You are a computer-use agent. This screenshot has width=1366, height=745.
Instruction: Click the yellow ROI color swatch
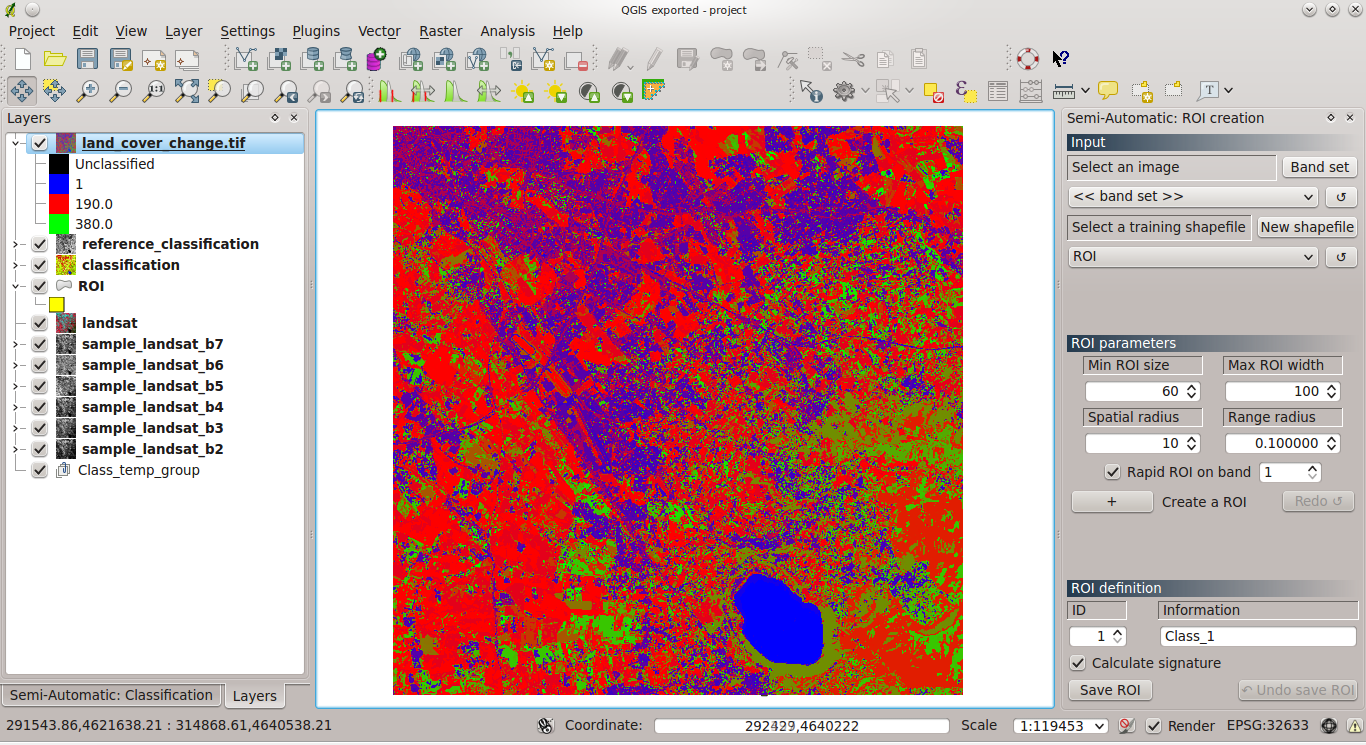(x=56, y=304)
